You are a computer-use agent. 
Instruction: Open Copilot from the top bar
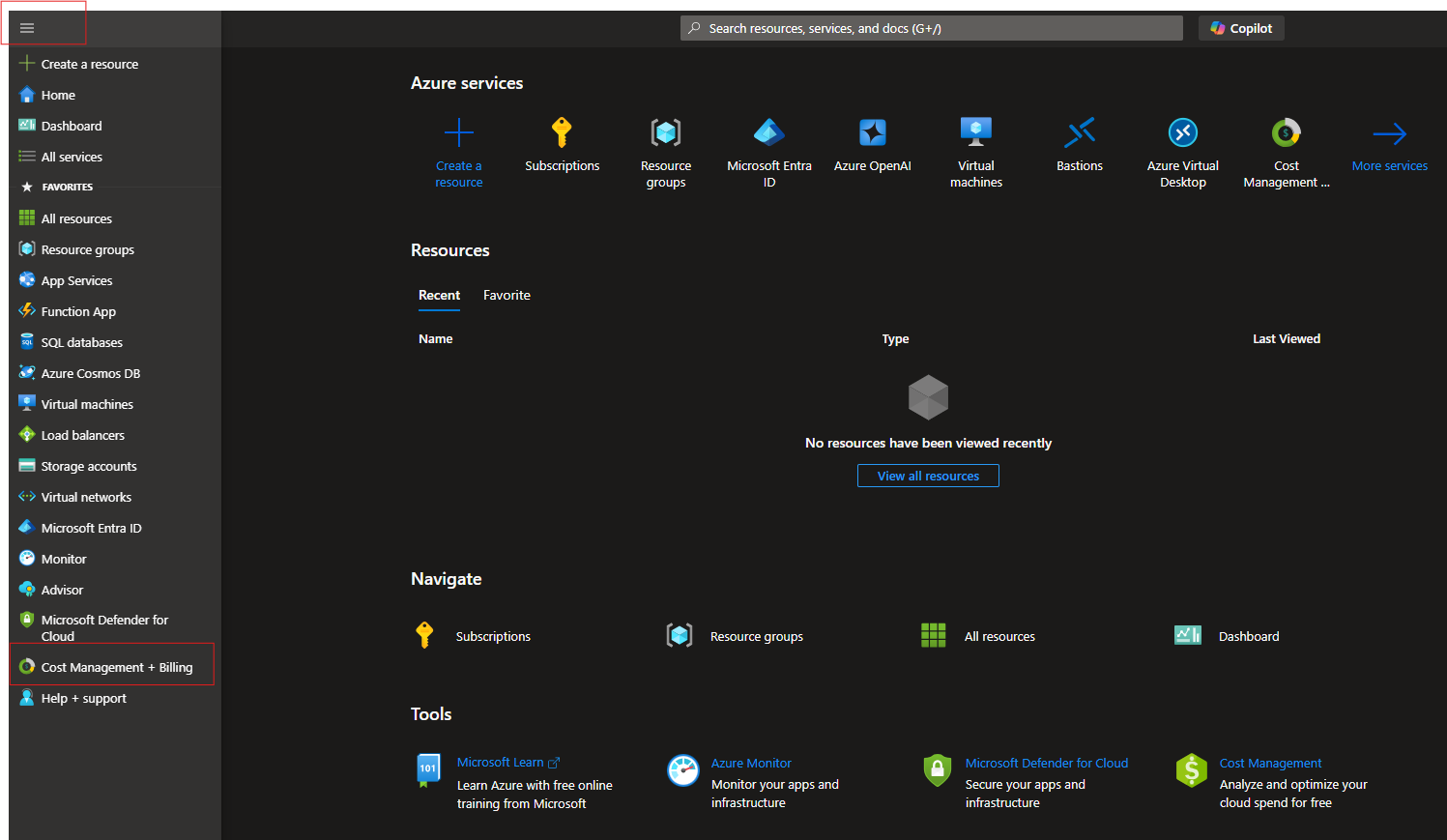pyautogui.click(x=1241, y=28)
